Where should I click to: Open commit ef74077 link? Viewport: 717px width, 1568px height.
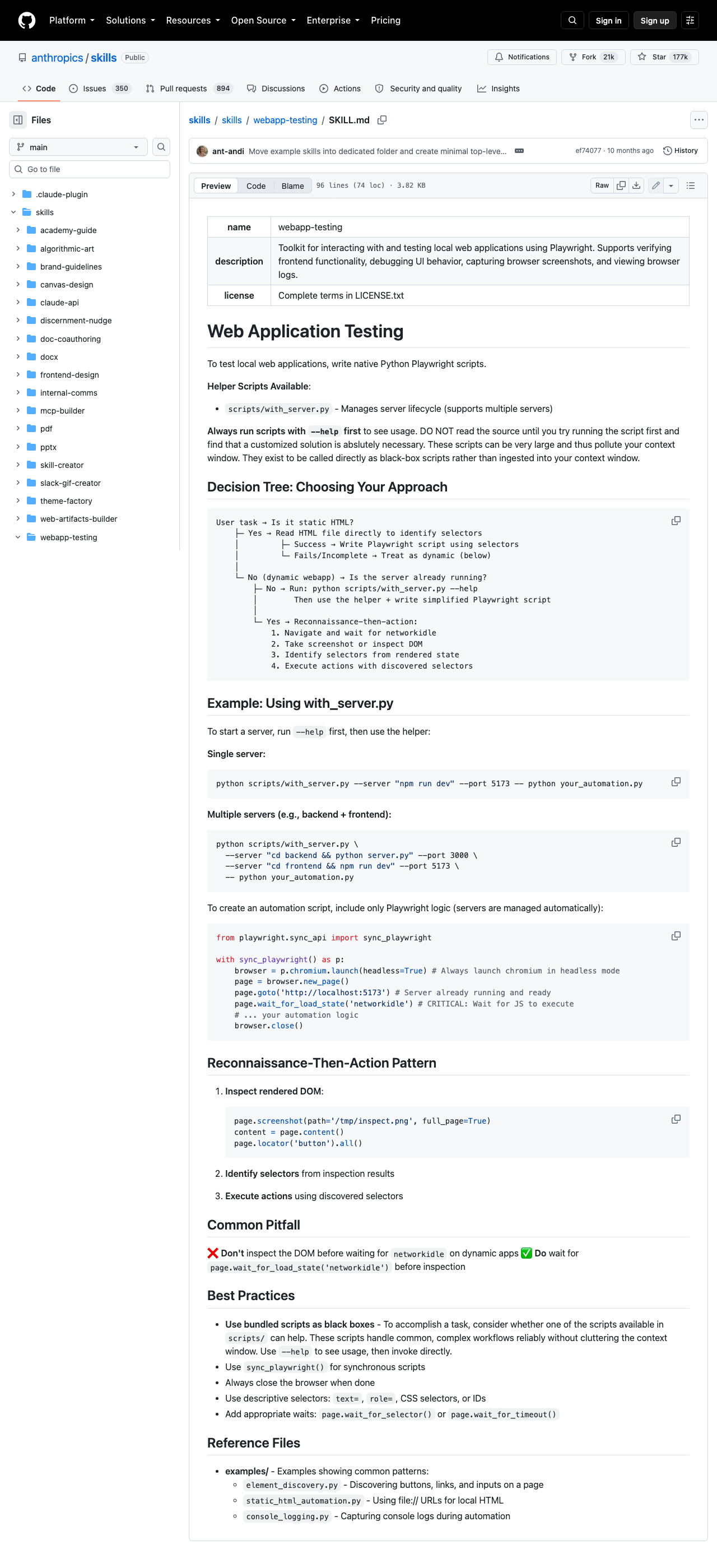click(588, 151)
